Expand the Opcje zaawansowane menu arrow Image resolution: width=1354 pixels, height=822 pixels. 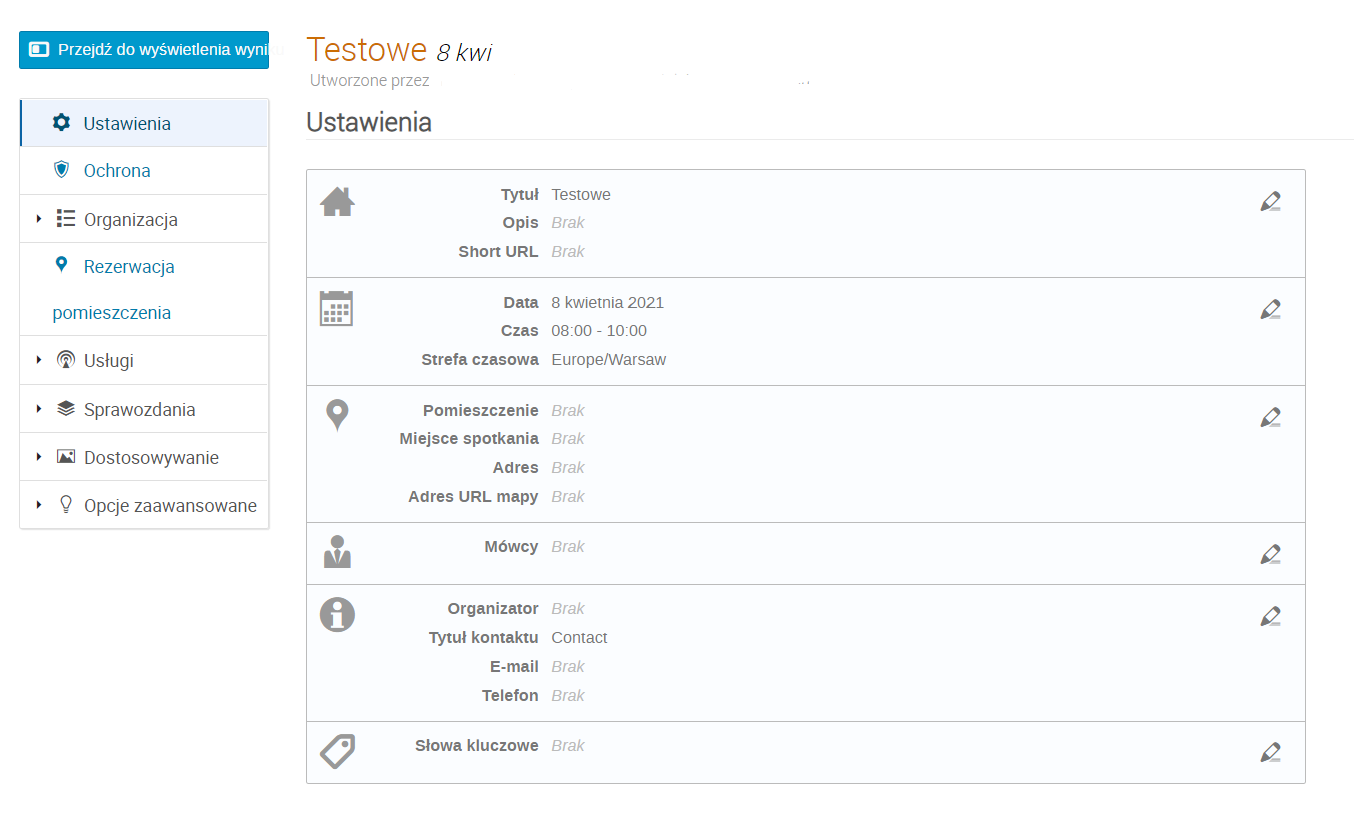[x=39, y=505]
